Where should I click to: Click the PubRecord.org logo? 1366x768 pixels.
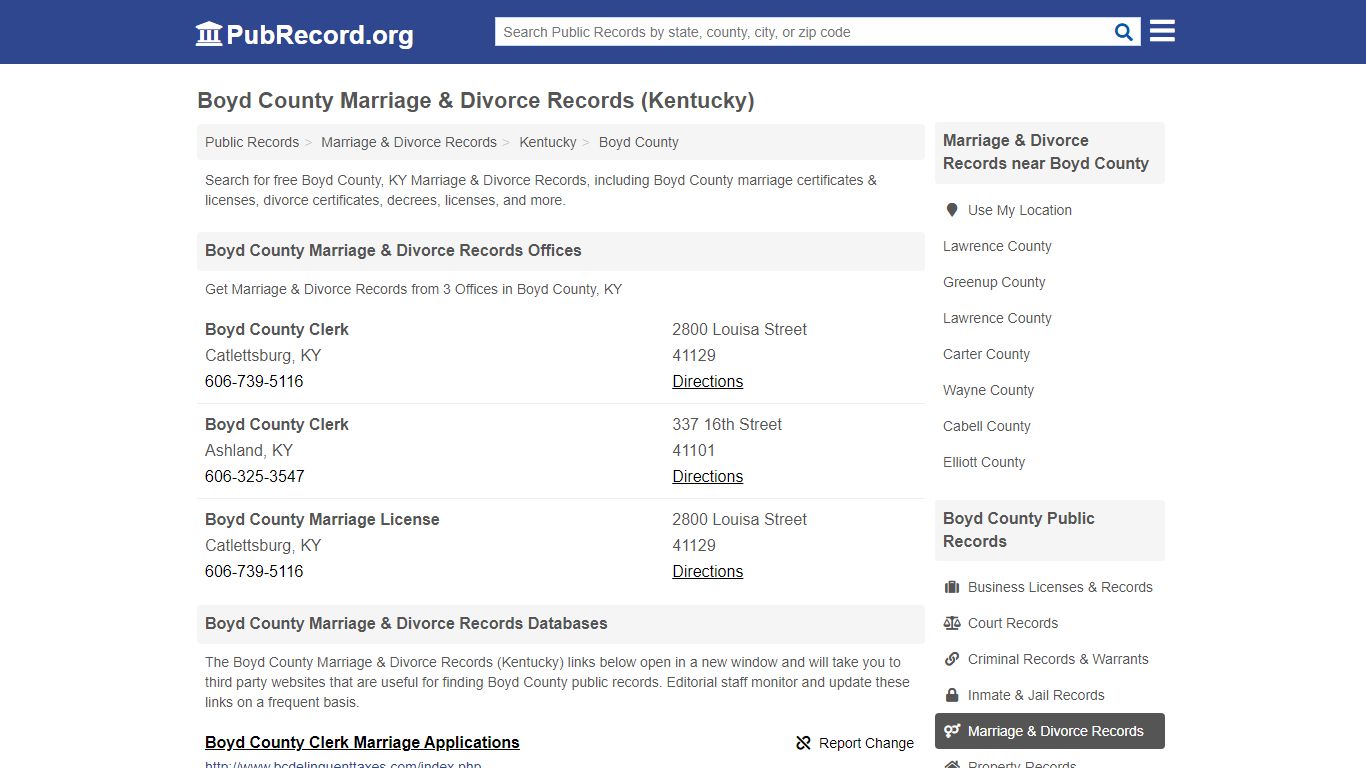click(304, 34)
